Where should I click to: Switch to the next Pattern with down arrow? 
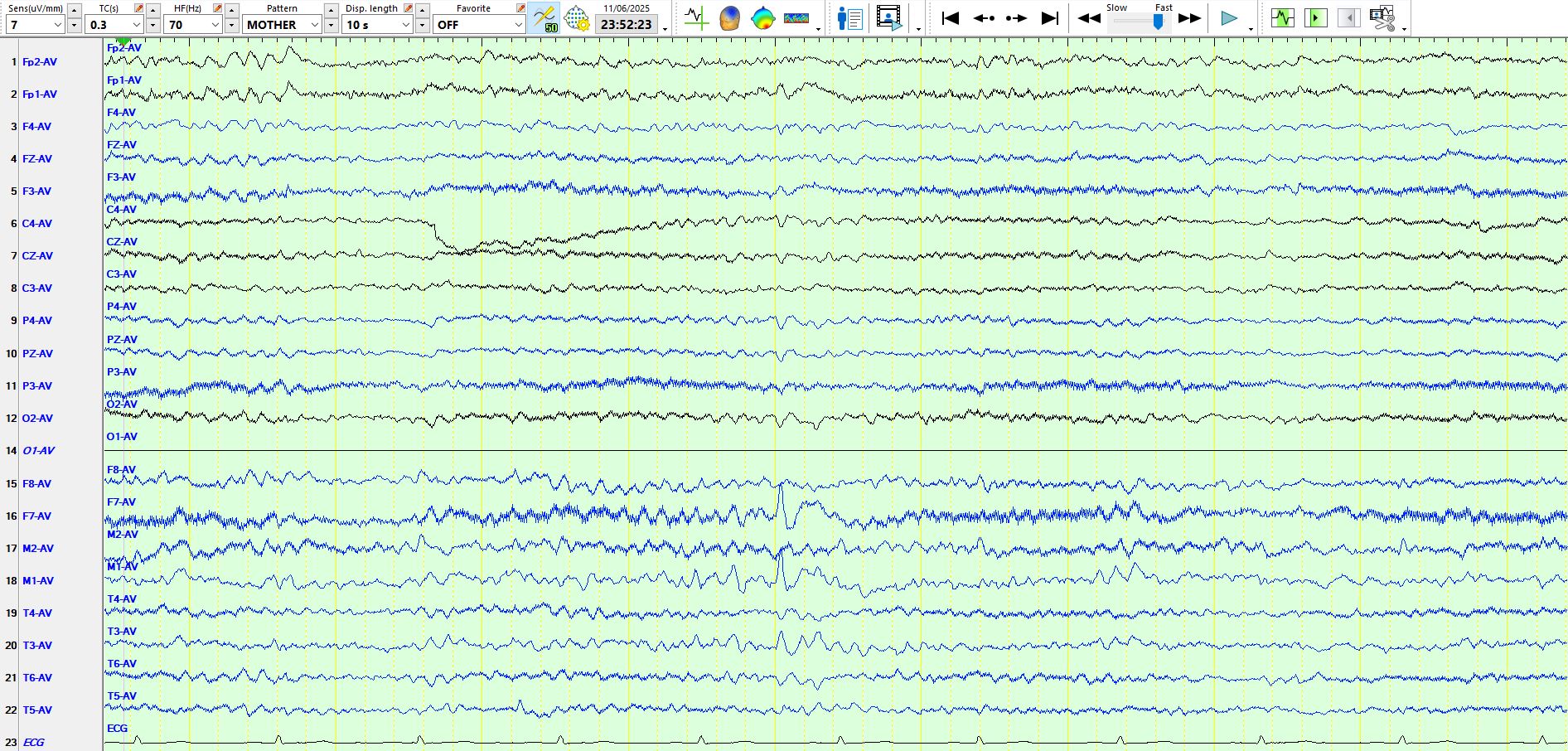pos(332,25)
